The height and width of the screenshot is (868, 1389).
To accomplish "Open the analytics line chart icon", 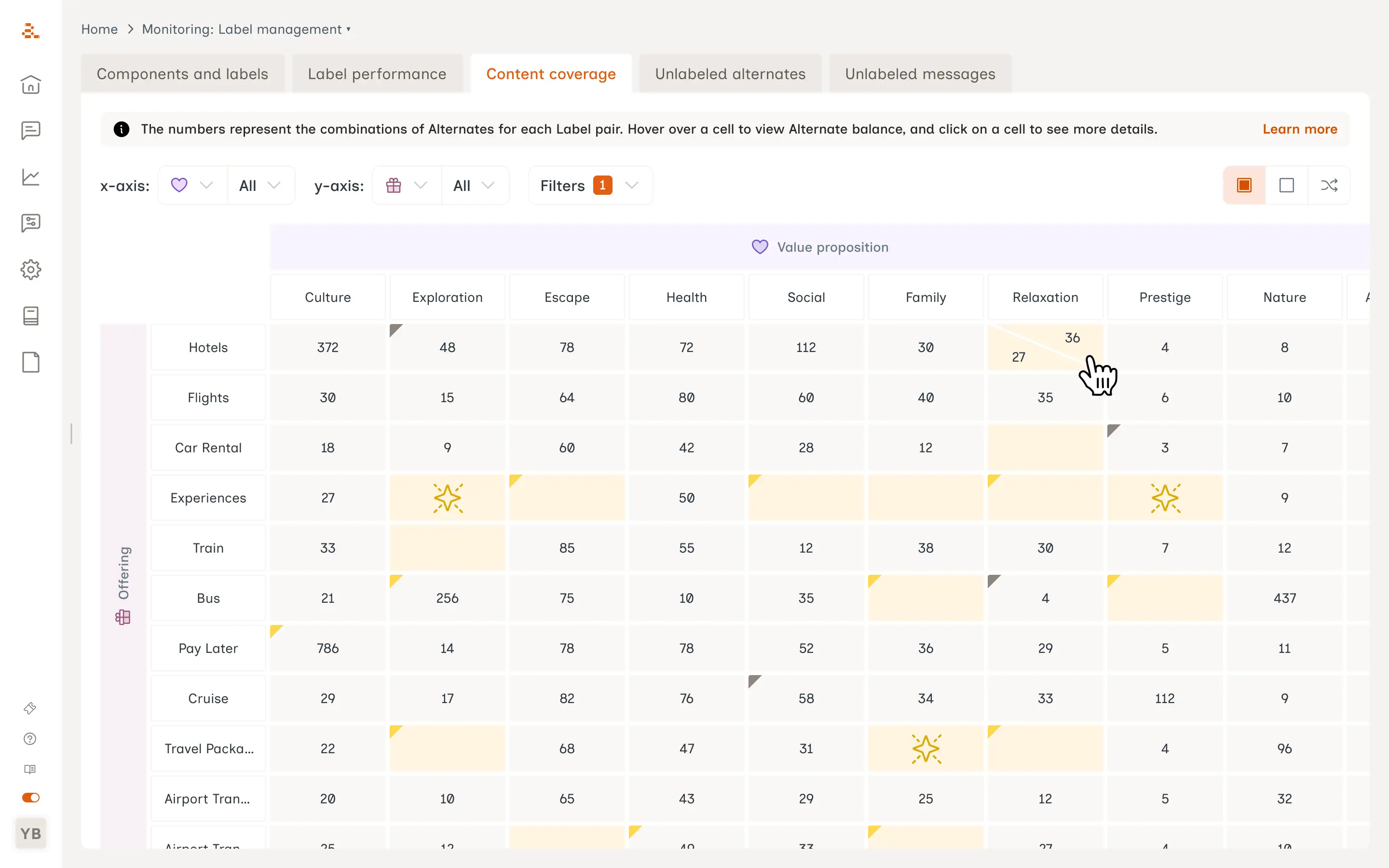I will [30, 177].
